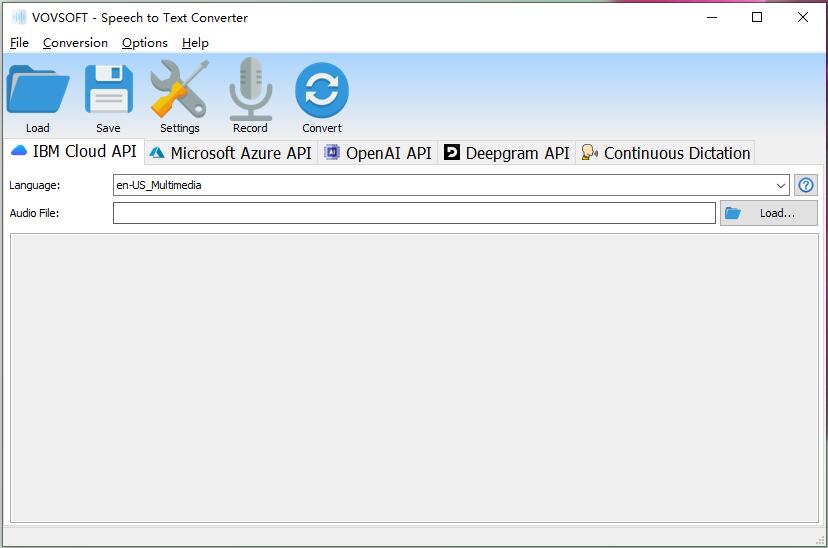828x548 pixels.
Task: Select the Deepgram API tab
Action: [x=506, y=153]
